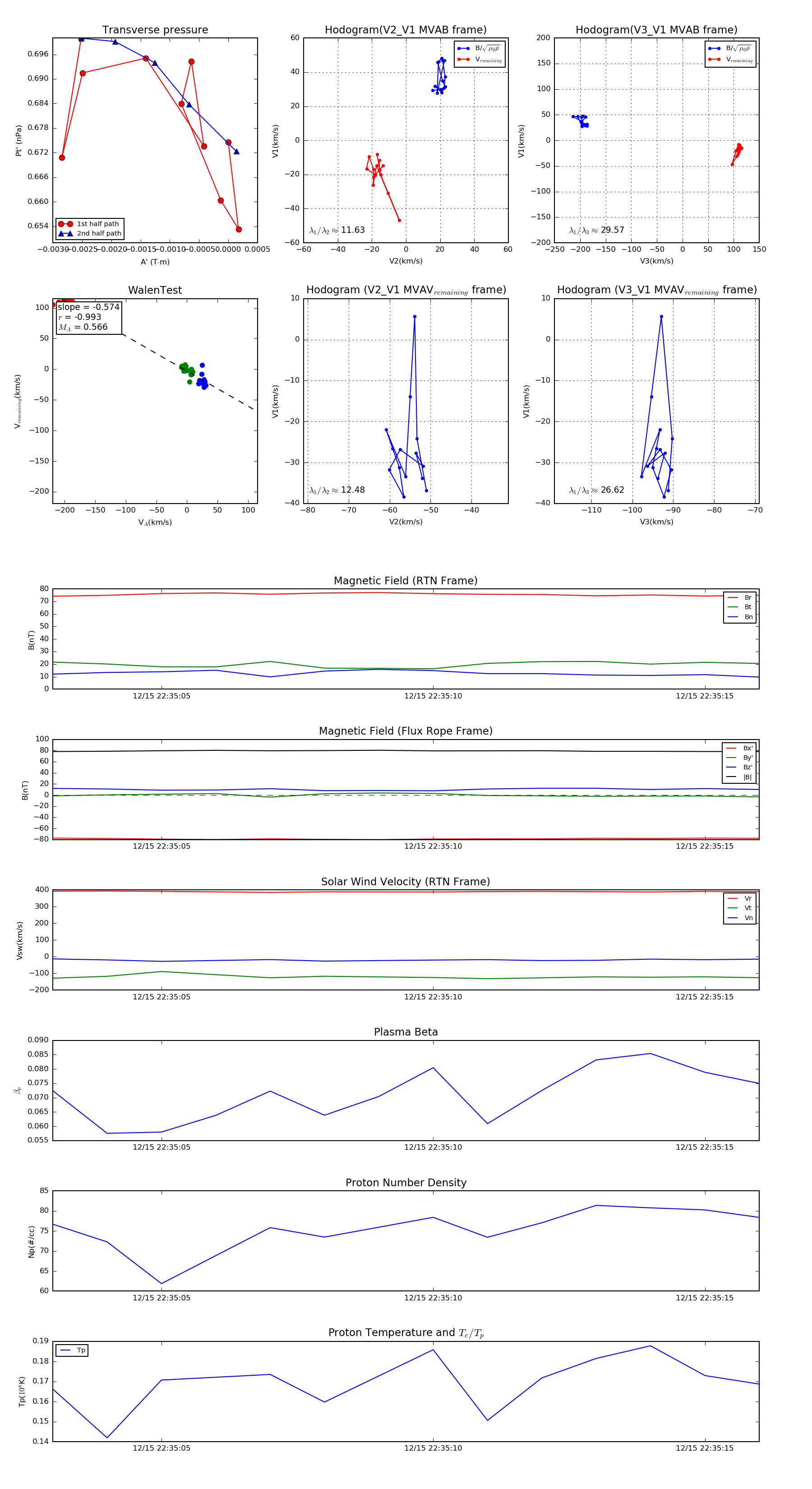The height and width of the screenshot is (1489, 812).
Task: Click B/√μ0ρ legend entry in V3_V1 MVAB hodogram
Action: [x=730, y=49]
